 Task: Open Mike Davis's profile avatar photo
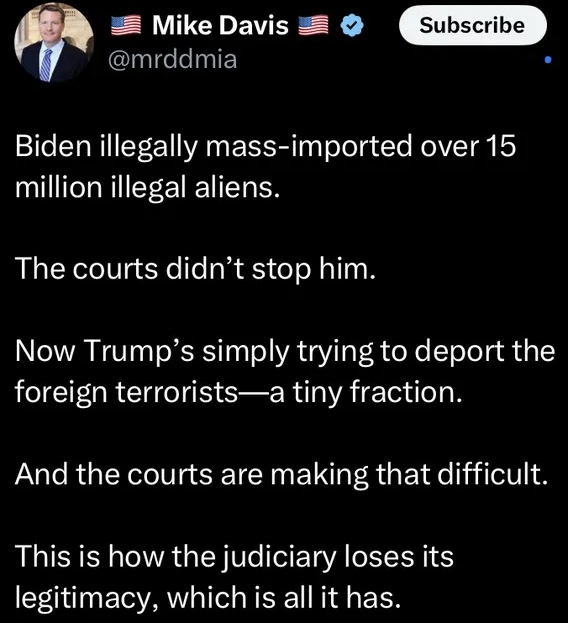(x=54, y=43)
